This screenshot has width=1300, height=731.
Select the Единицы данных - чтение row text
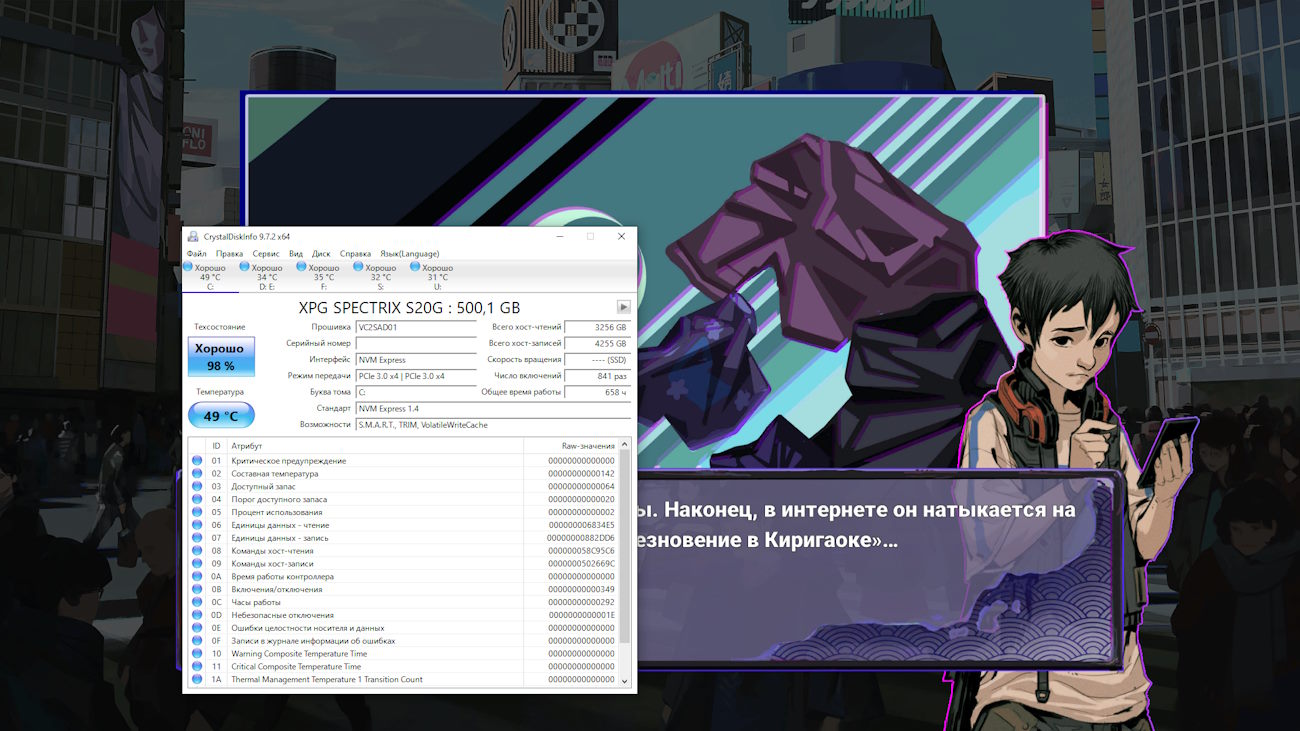[280, 525]
